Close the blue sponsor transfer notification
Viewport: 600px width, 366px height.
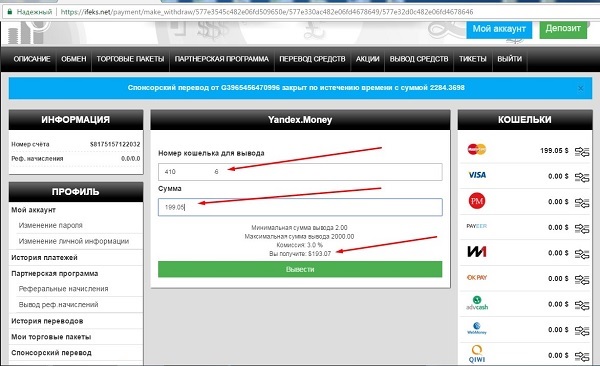tap(580, 88)
